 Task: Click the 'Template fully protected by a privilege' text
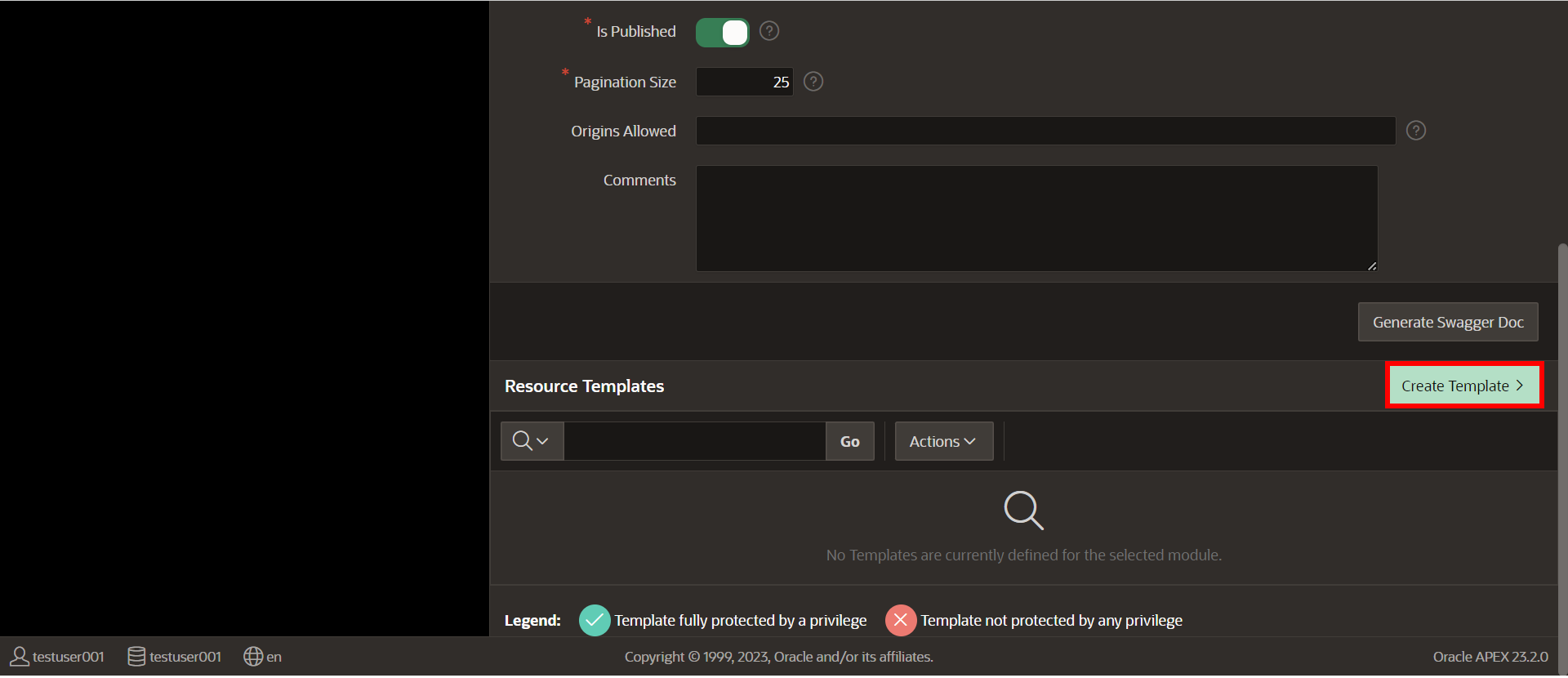(741, 621)
